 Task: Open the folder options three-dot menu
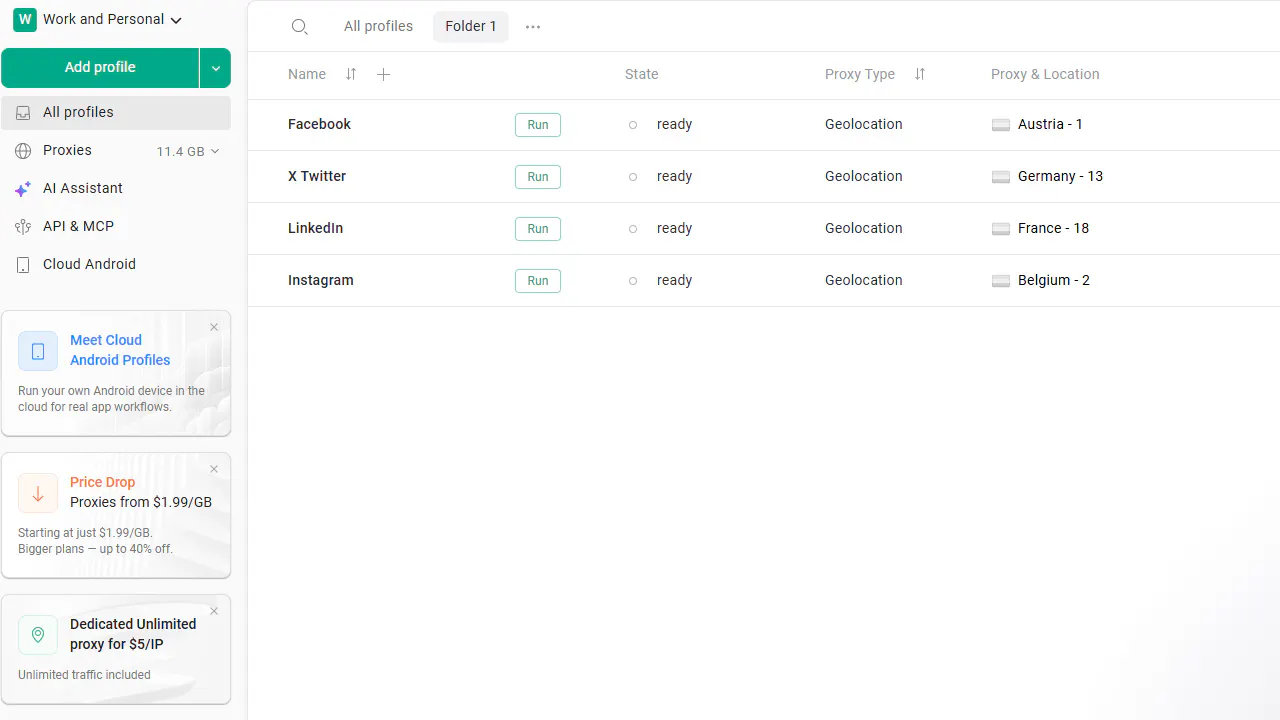(x=533, y=27)
